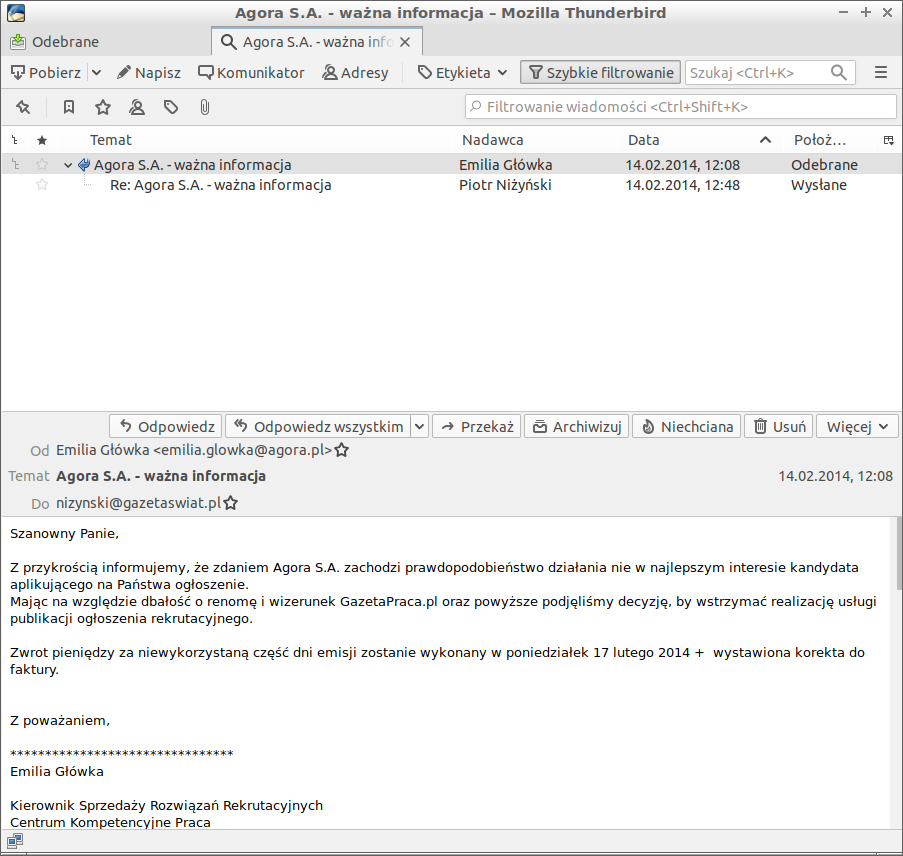Click thread column header icon
The width and height of the screenshot is (903, 856).
(15, 140)
